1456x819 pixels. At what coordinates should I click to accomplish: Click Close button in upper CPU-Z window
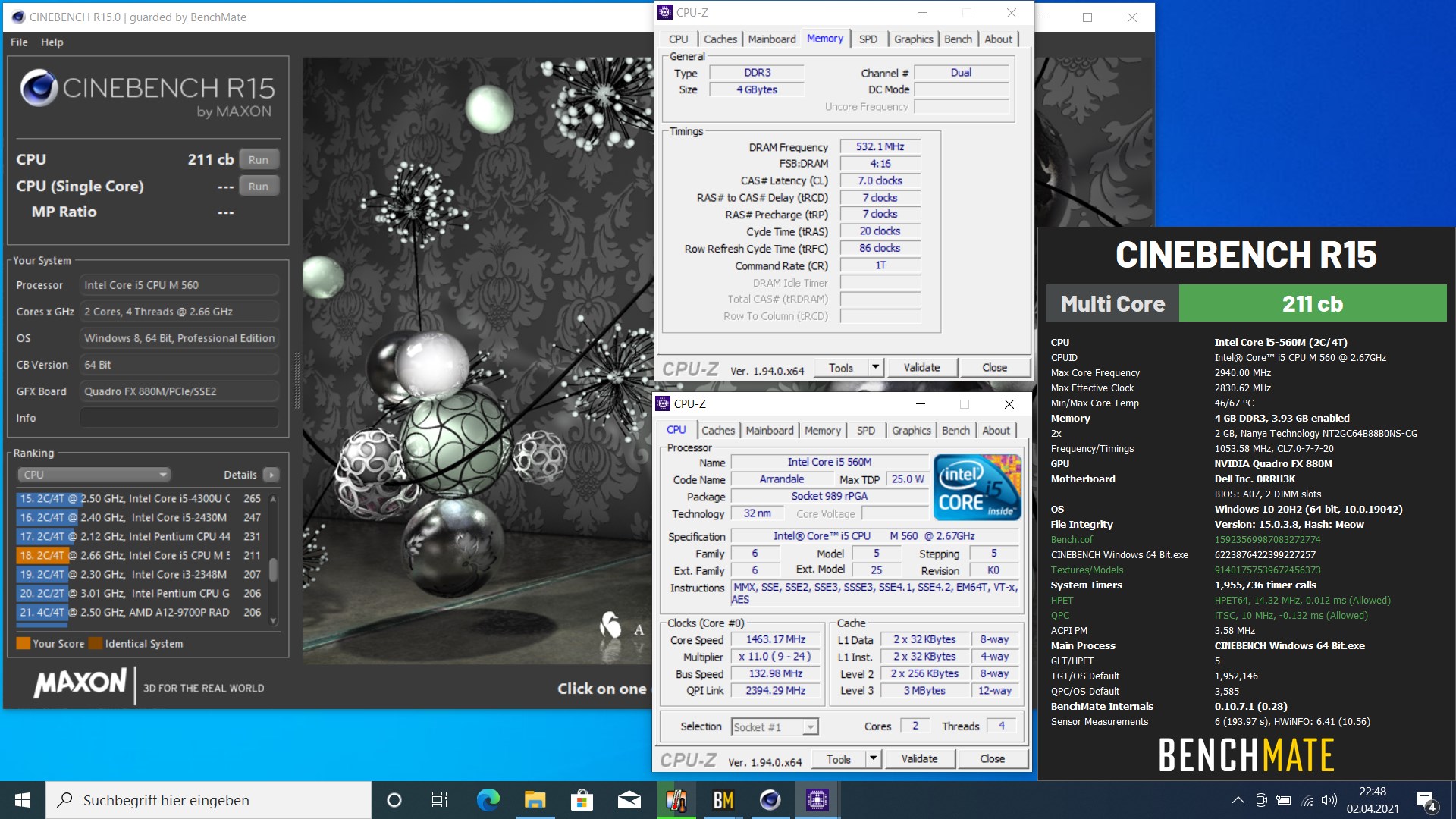point(994,368)
